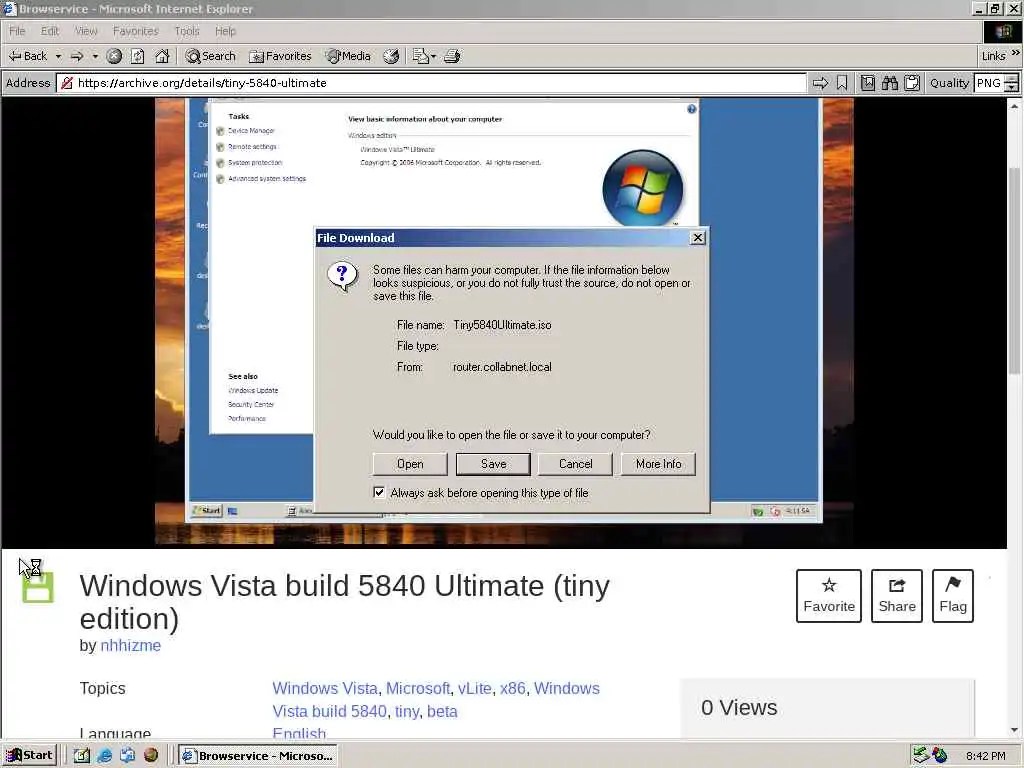Open the vLite topic link
The width and height of the screenshot is (1024, 768).
tap(474, 688)
